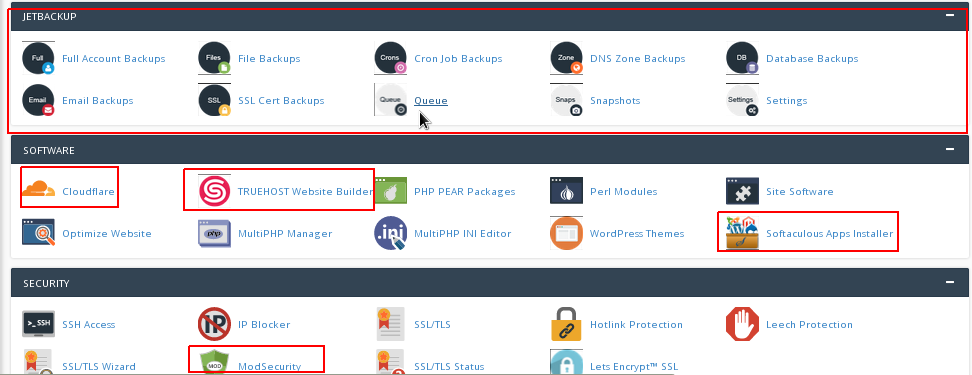Open the SSL Cert Backups icon
972x375 pixels.
pyautogui.click(x=214, y=100)
